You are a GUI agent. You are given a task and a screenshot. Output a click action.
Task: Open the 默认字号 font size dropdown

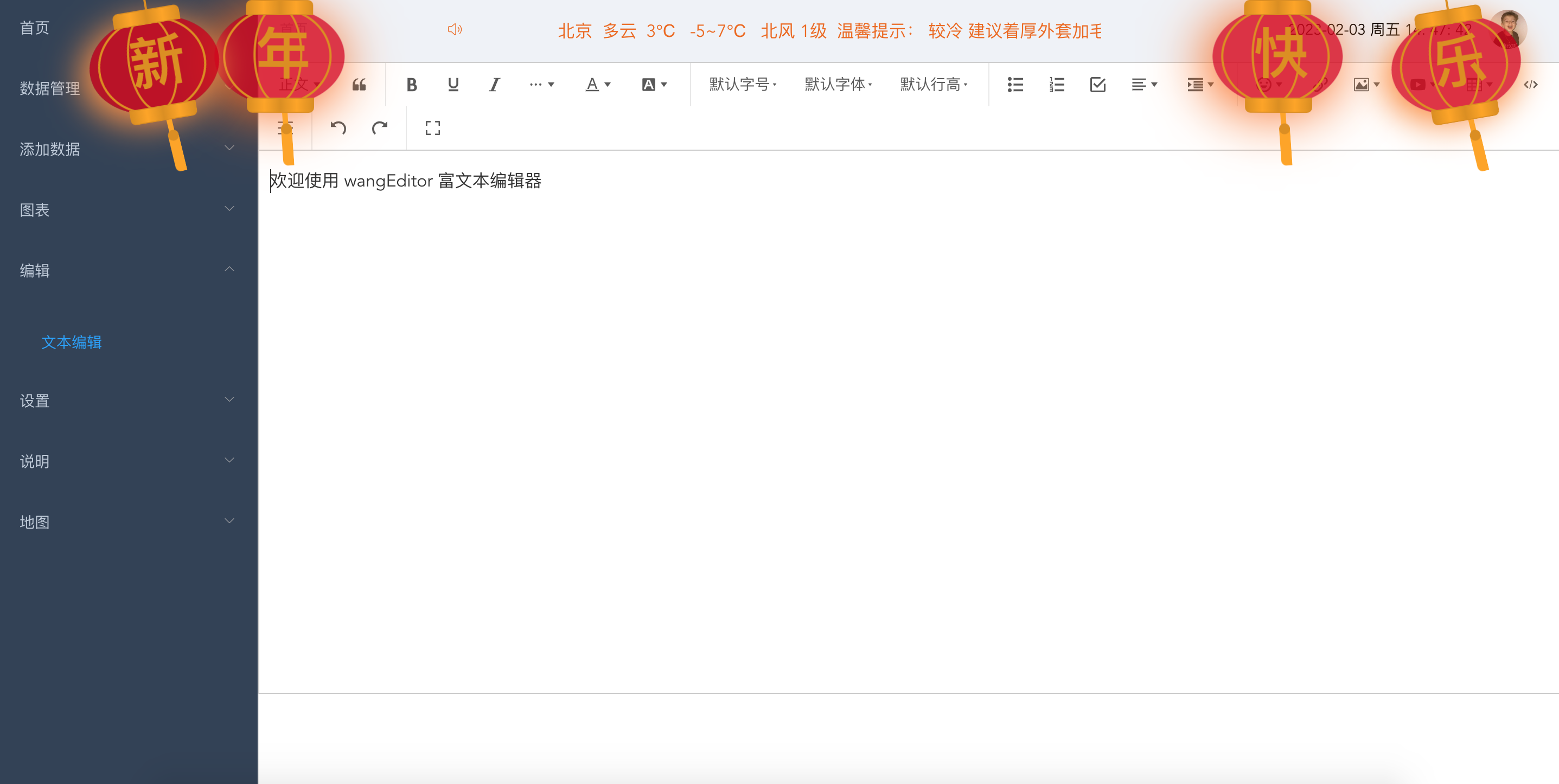743,85
